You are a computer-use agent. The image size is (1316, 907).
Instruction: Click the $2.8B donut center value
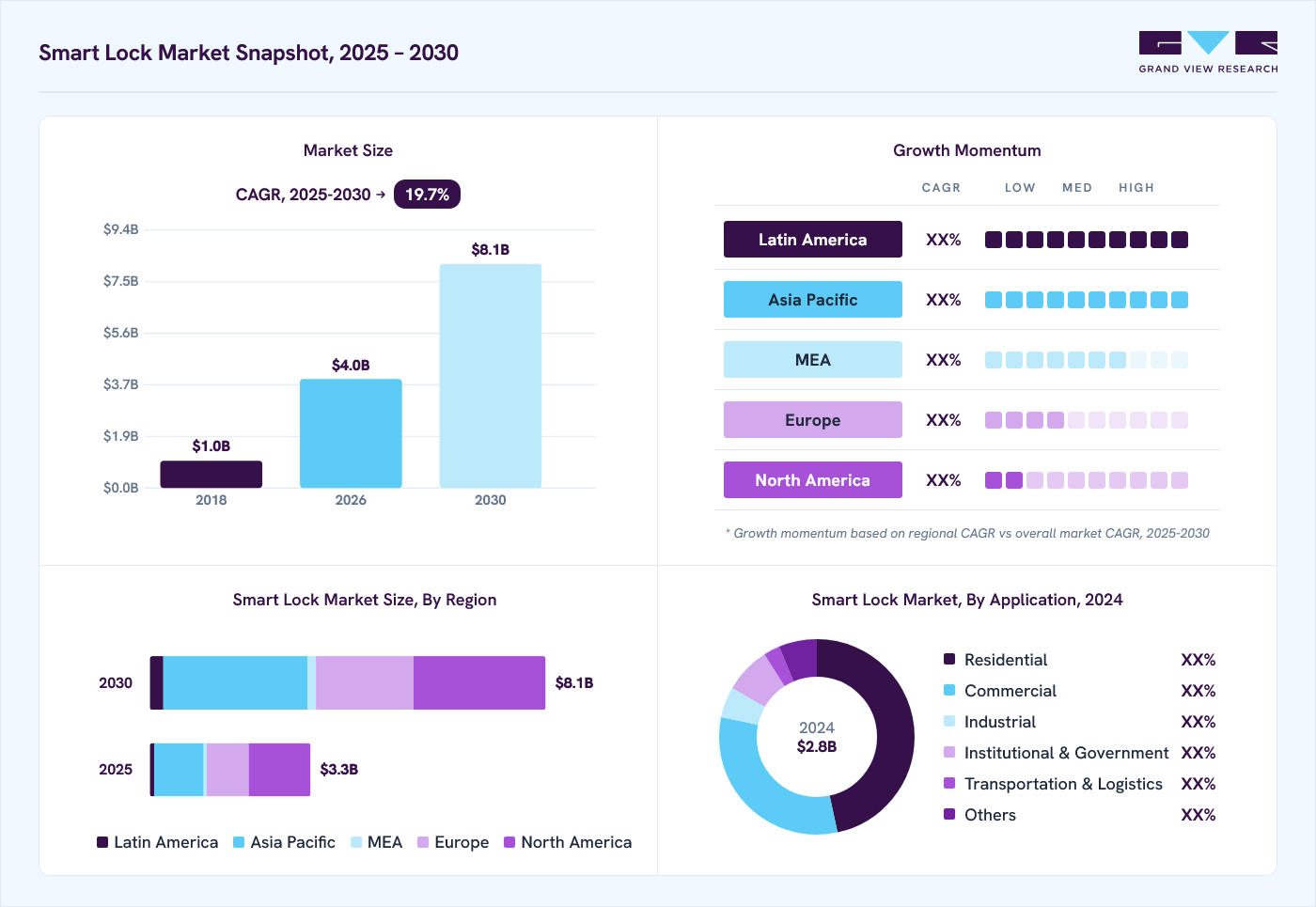817,746
